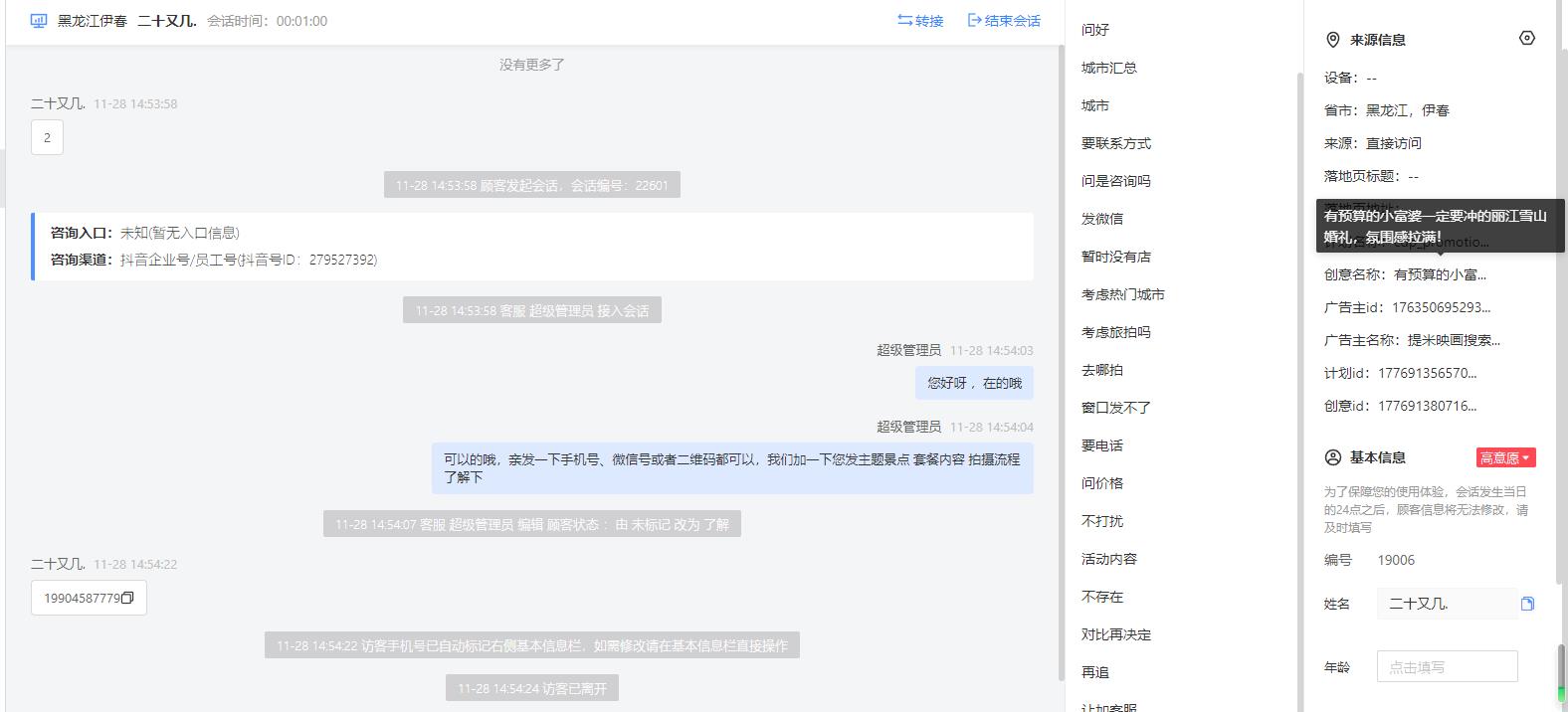Click the 年龄 input field 点击填写
Screen dimensions: 1568x712
(1448, 667)
